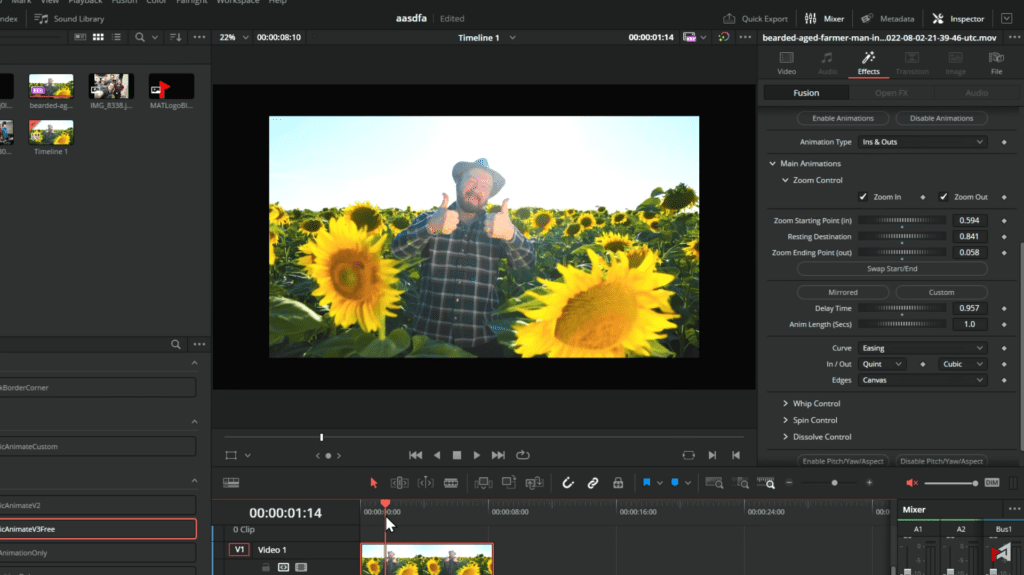The image size is (1024, 575).
Task: Open Edges dropdown set to Canvas
Action: coord(921,380)
